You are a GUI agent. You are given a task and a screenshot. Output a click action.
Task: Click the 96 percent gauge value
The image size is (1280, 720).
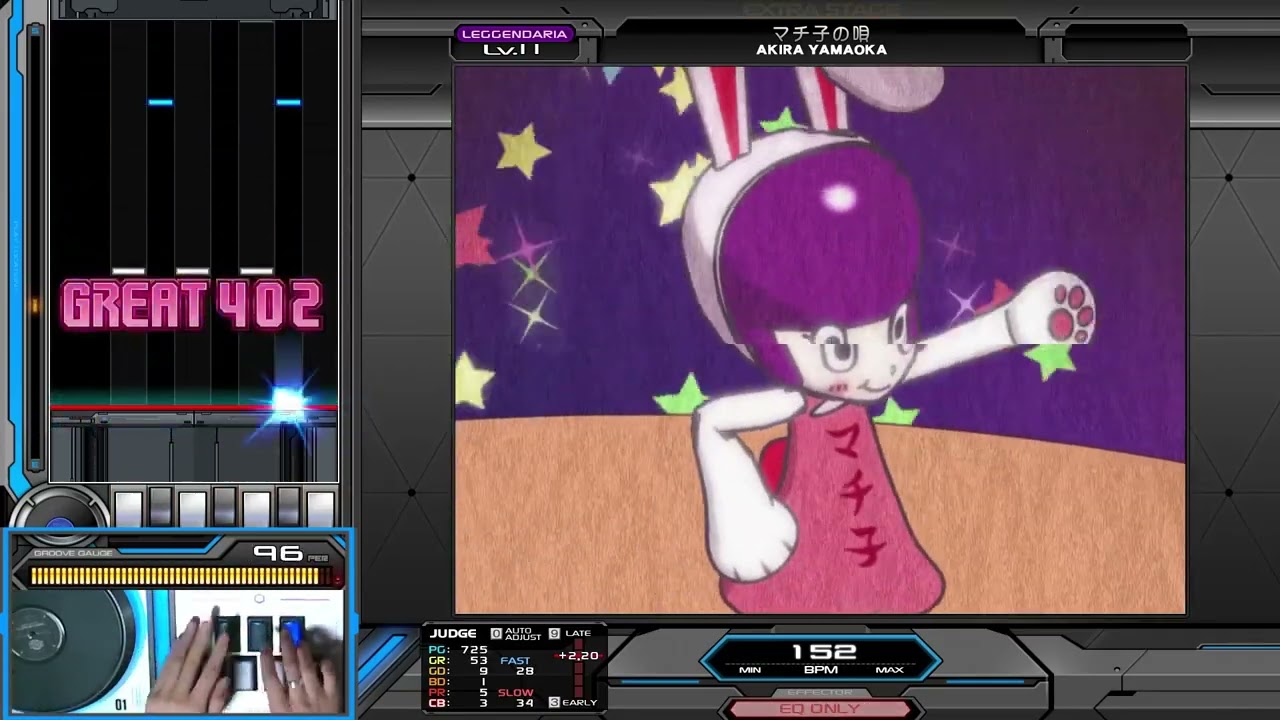tap(279, 553)
